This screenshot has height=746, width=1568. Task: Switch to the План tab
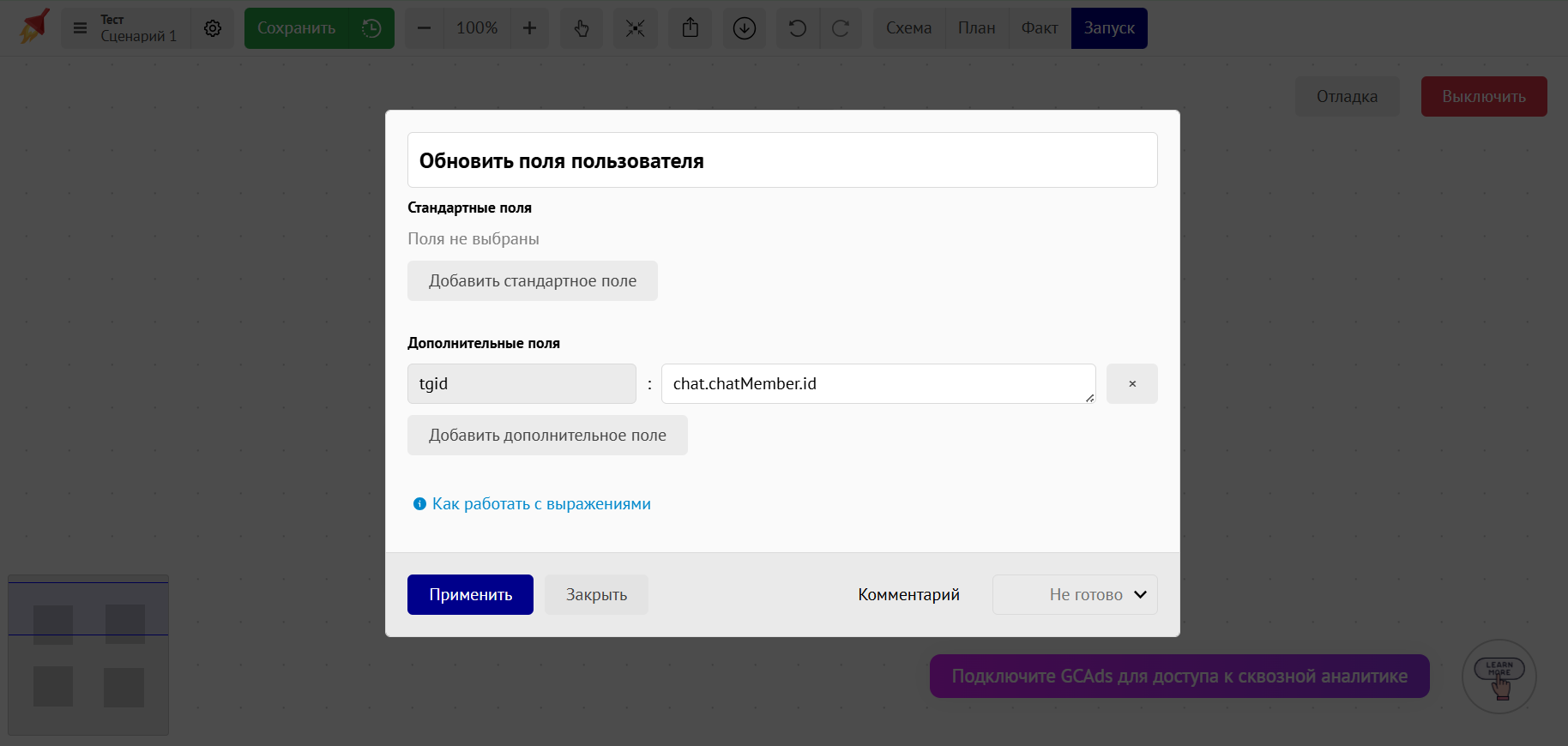(x=976, y=28)
